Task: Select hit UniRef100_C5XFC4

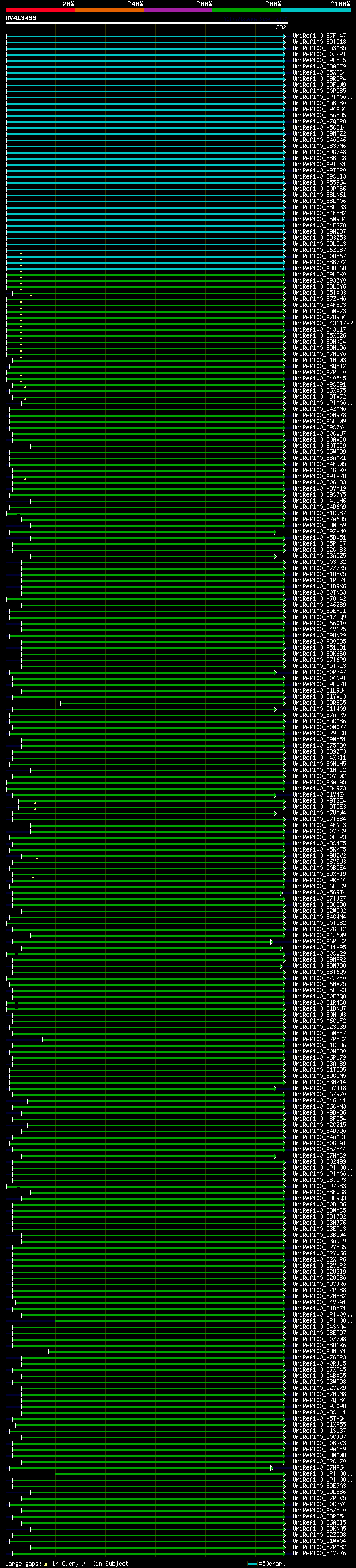Action: (x=319, y=72)
